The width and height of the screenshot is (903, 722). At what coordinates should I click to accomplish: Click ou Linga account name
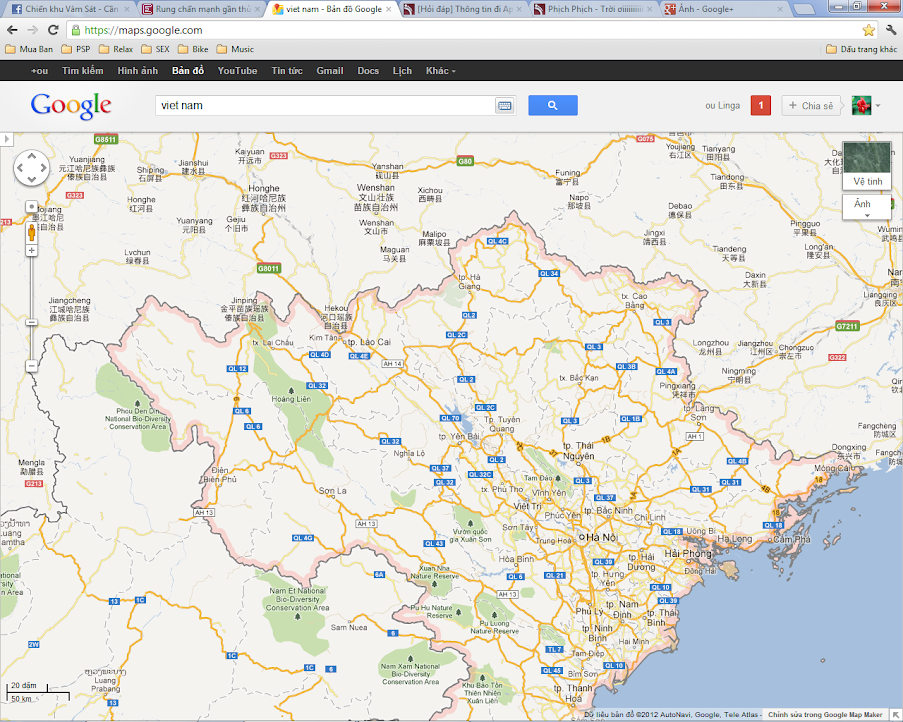pyautogui.click(x=723, y=105)
